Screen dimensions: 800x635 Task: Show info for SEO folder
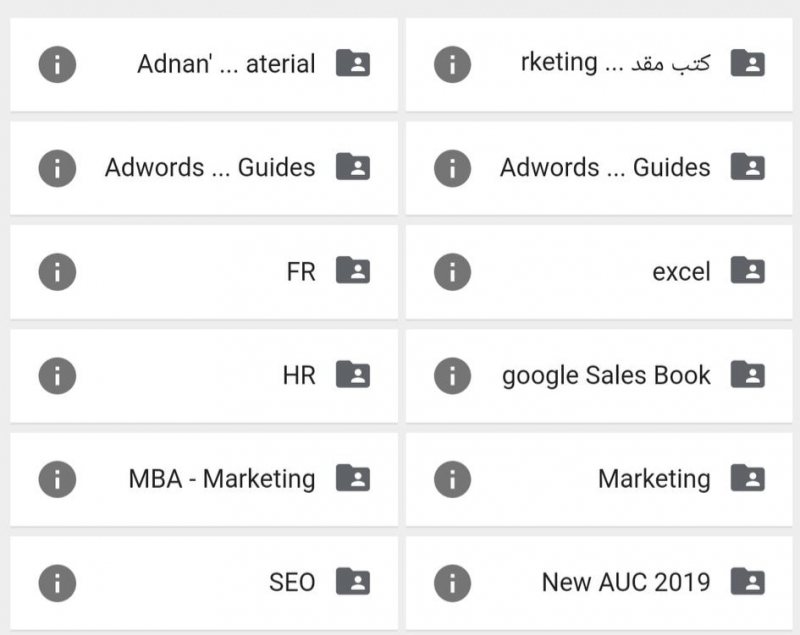[x=57, y=583]
